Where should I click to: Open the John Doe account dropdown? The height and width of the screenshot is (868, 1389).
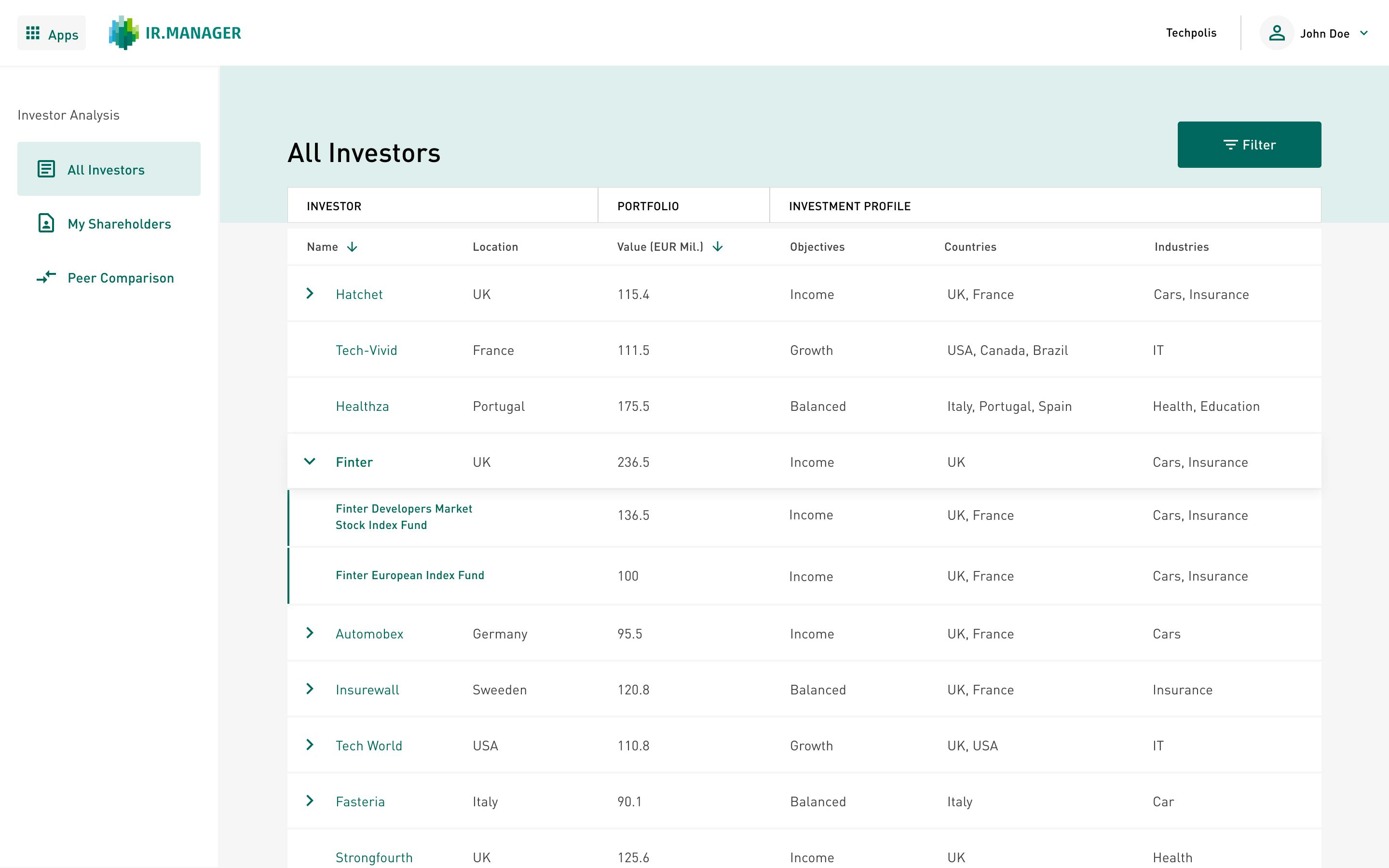pyautogui.click(x=1365, y=33)
